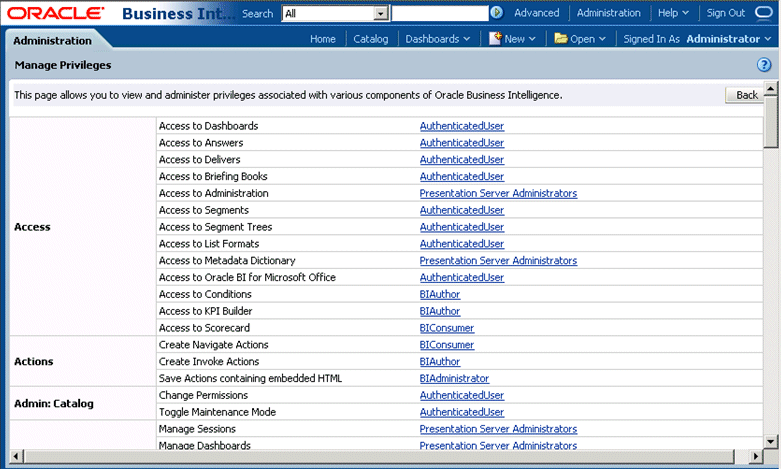Open AuthenticatedUser for Access to Dashboards

(x=462, y=126)
